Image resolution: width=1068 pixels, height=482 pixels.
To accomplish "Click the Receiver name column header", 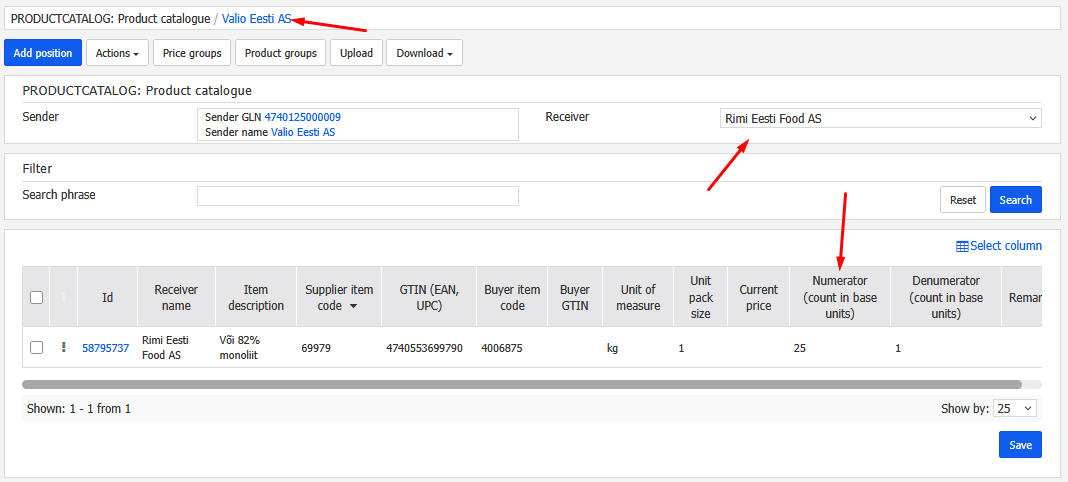I will 176,297.
